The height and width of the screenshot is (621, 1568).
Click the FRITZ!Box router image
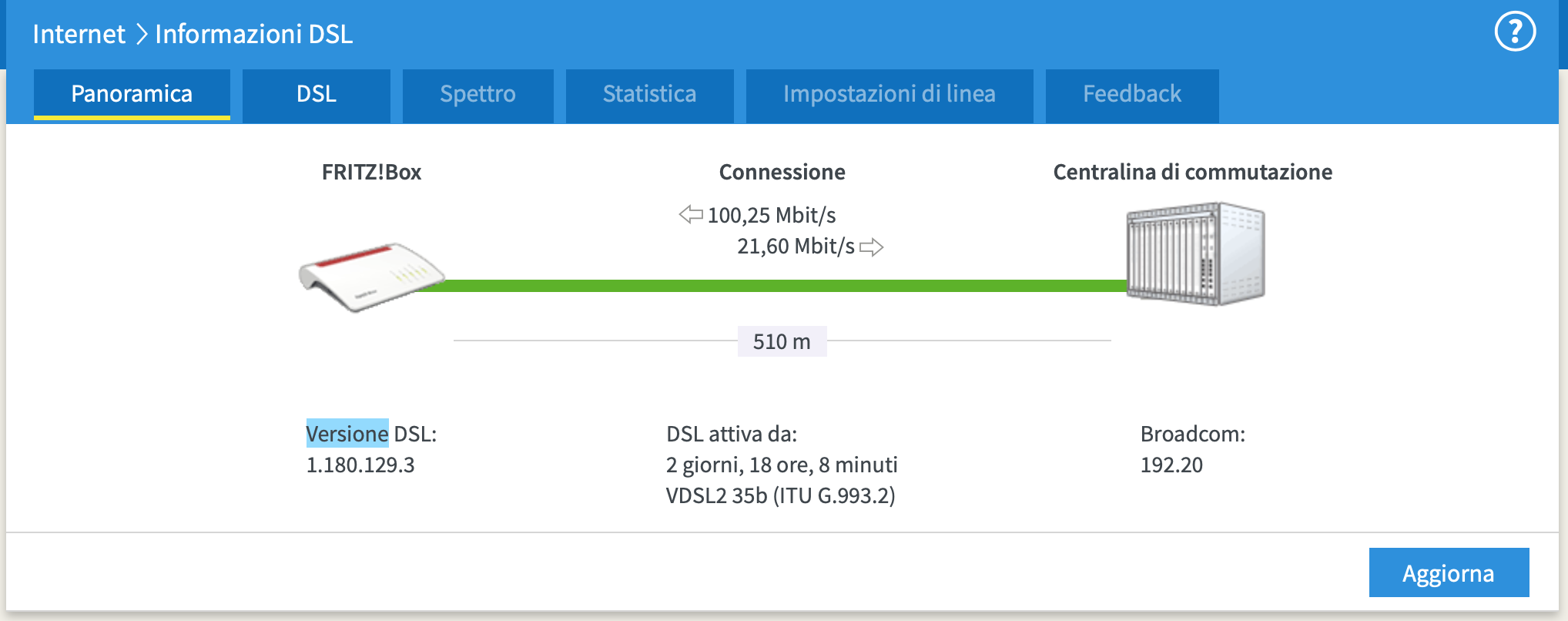pos(371,277)
